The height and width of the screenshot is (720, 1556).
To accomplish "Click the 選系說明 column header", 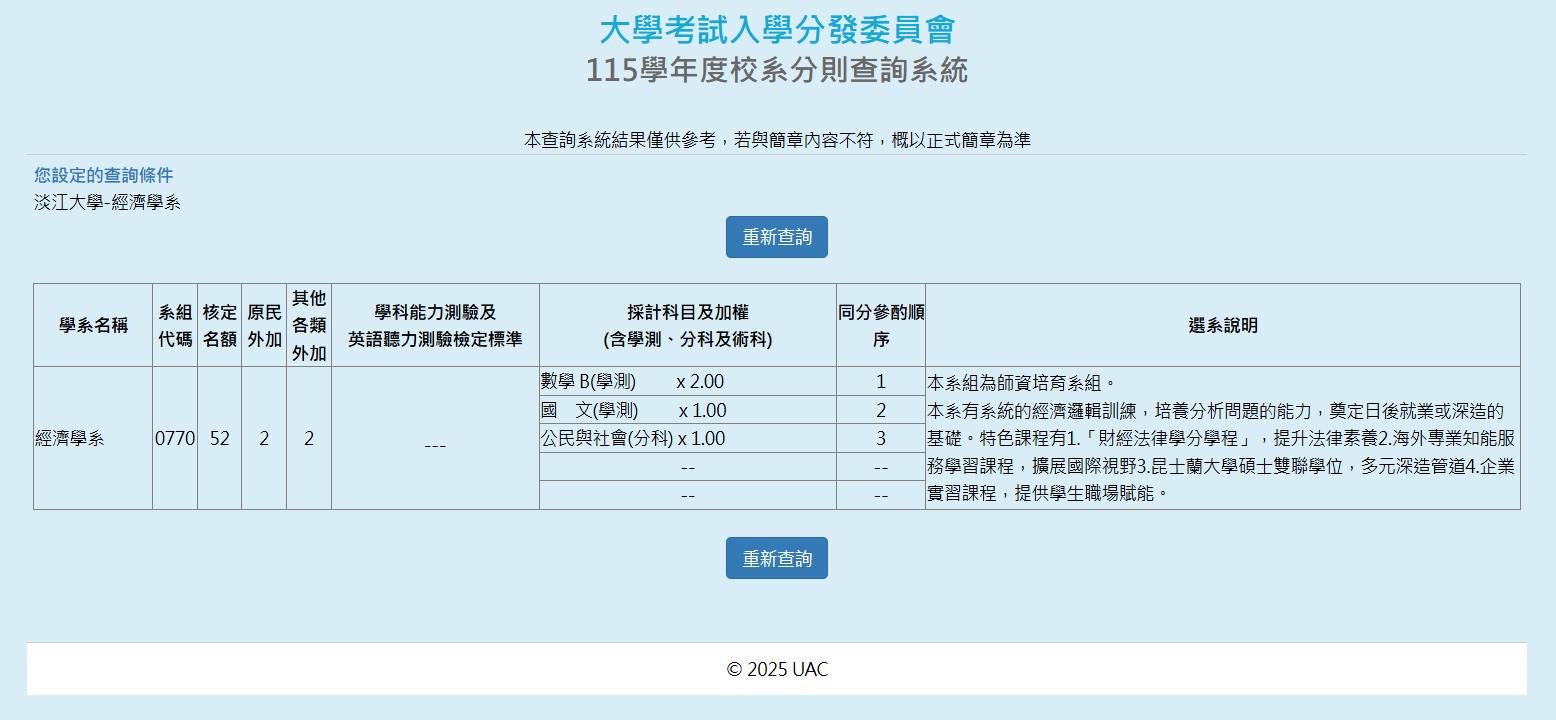I will tap(1222, 325).
